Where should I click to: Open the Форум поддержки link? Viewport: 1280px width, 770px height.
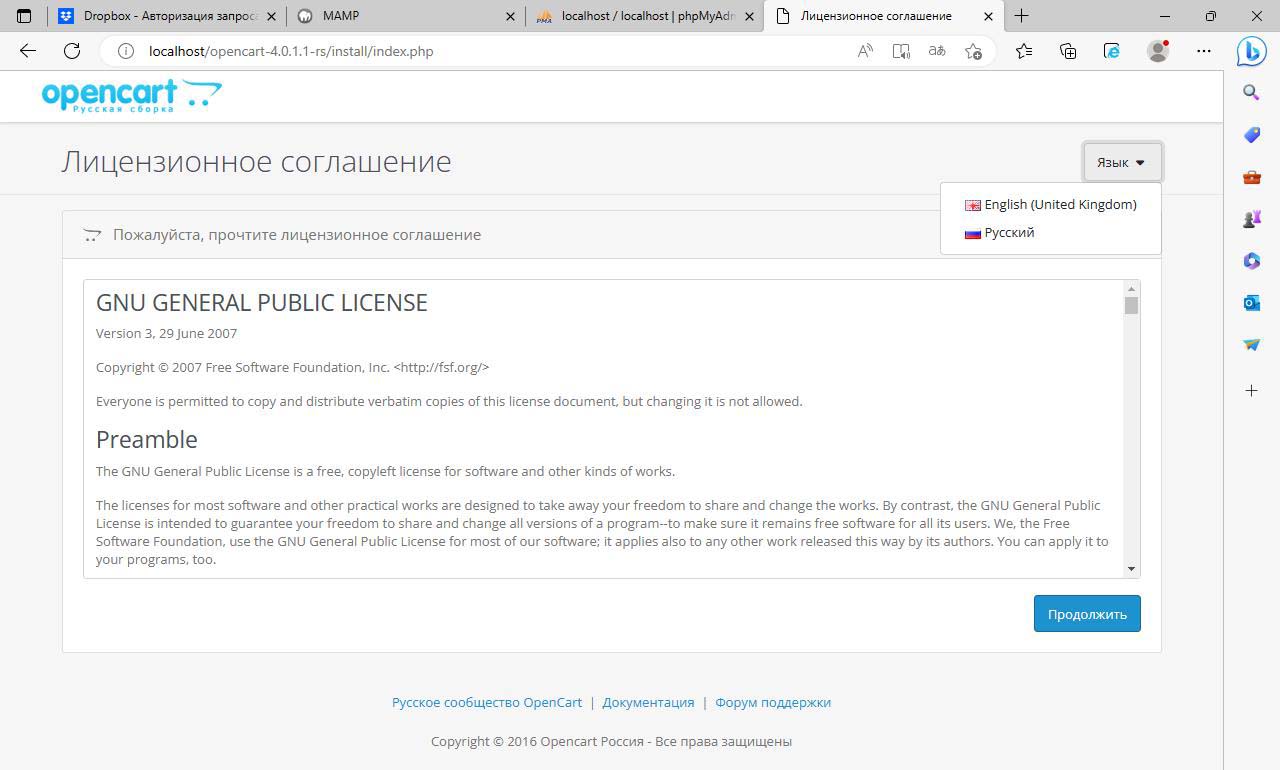click(x=772, y=702)
